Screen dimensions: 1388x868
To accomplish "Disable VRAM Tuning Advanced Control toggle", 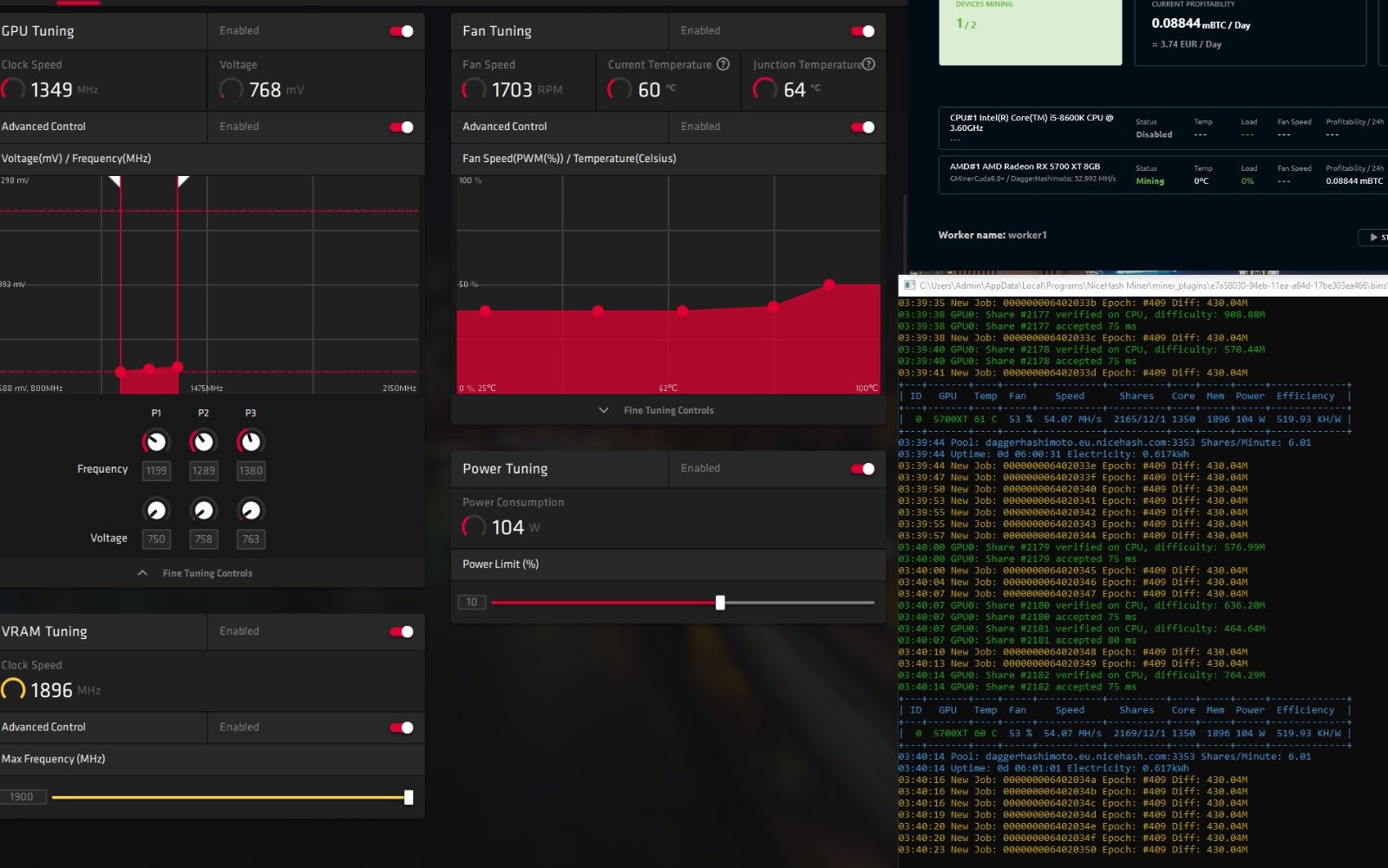I will click(x=402, y=728).
